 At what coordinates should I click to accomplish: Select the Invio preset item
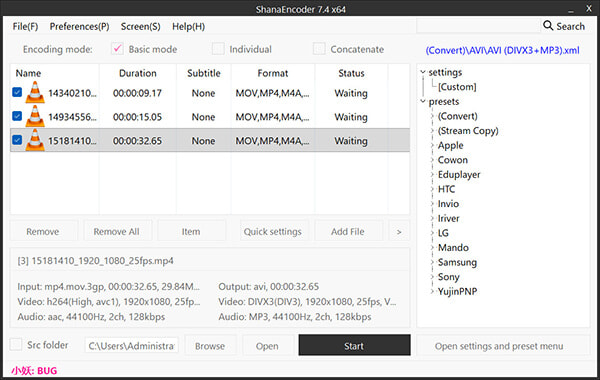point(448,204)
